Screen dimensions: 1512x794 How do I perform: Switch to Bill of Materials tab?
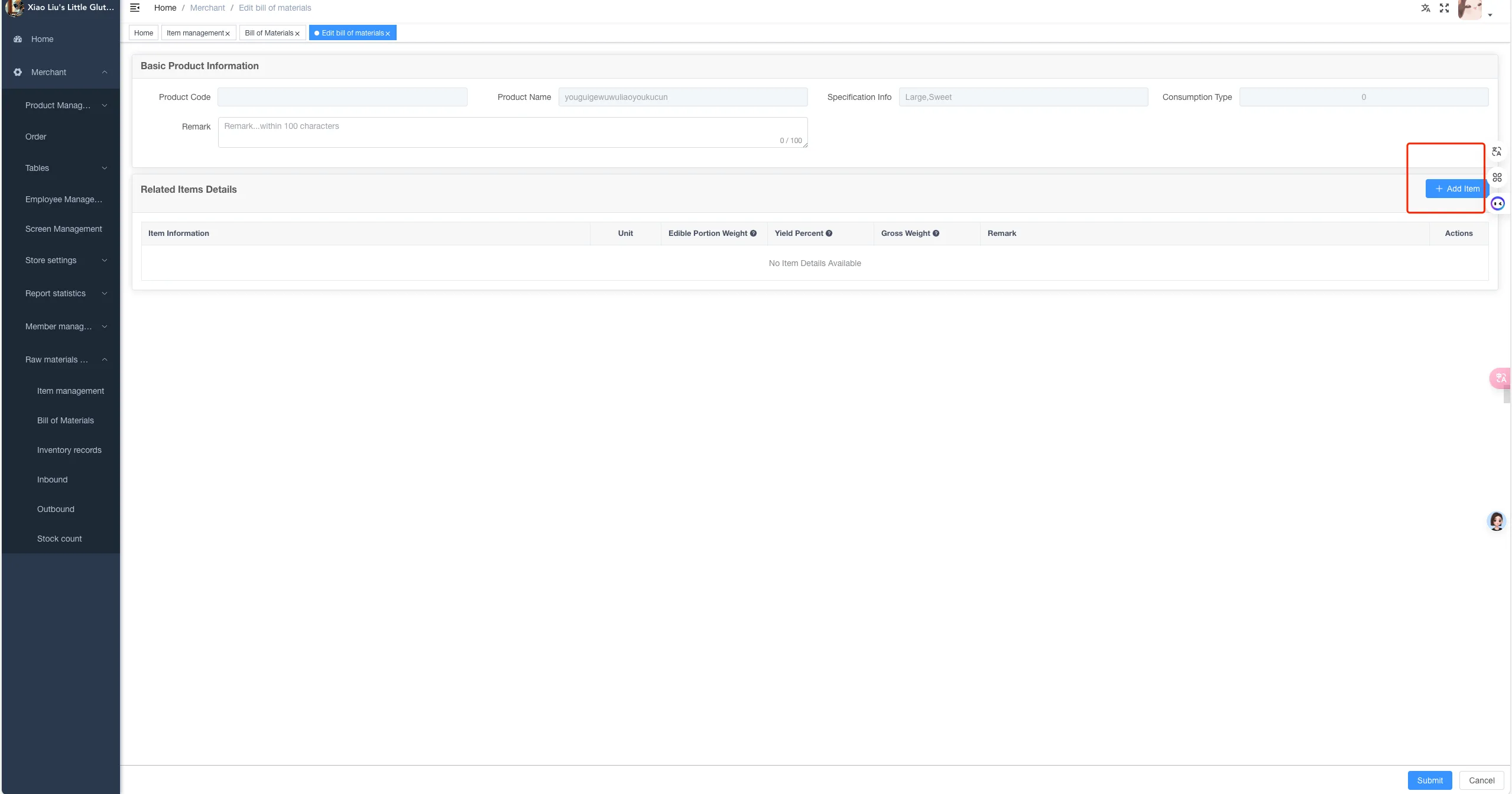coord(269,33)
